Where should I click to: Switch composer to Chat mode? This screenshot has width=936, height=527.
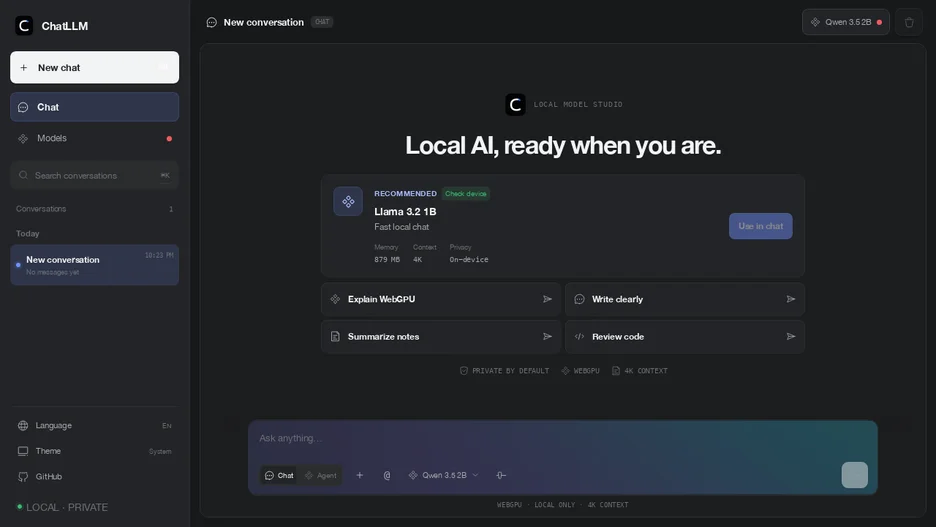tap(279, 476)
